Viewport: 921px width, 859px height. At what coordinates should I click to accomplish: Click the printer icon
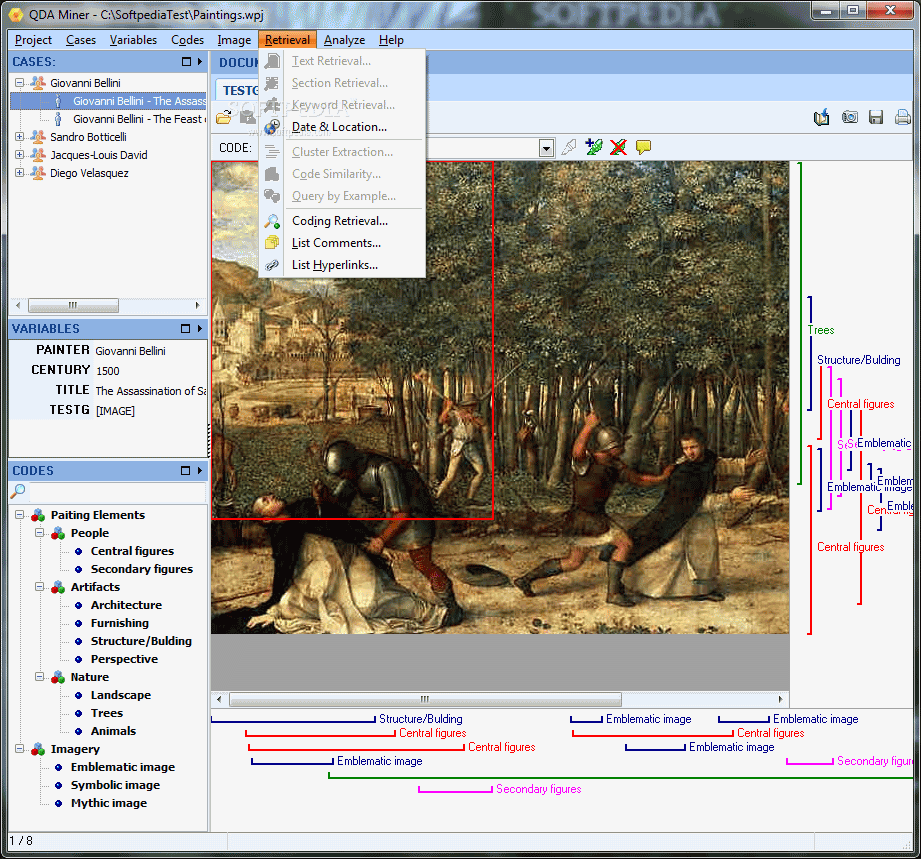point(902,117)
